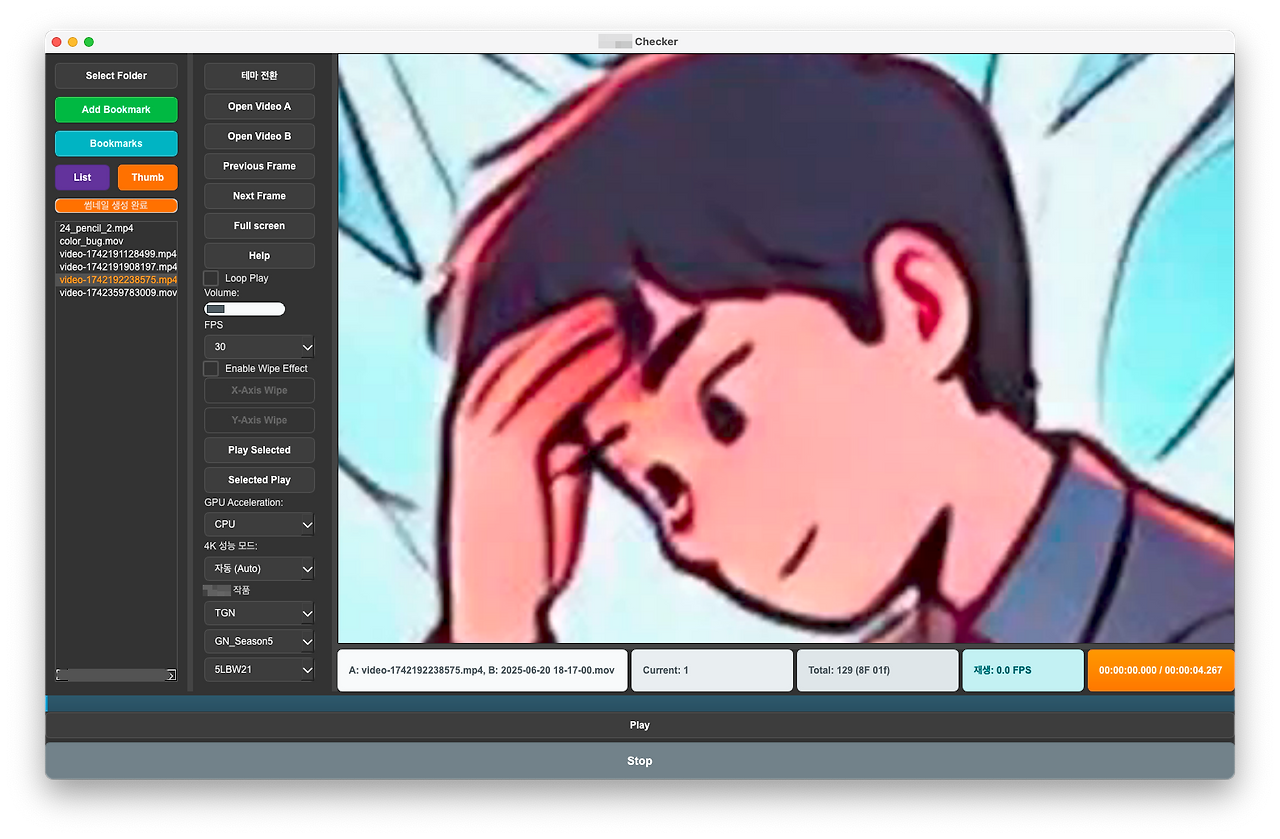Stop playback with the Stop button
The width and height of the screenshot is (1280, 839).
click(x=640, y=761)
